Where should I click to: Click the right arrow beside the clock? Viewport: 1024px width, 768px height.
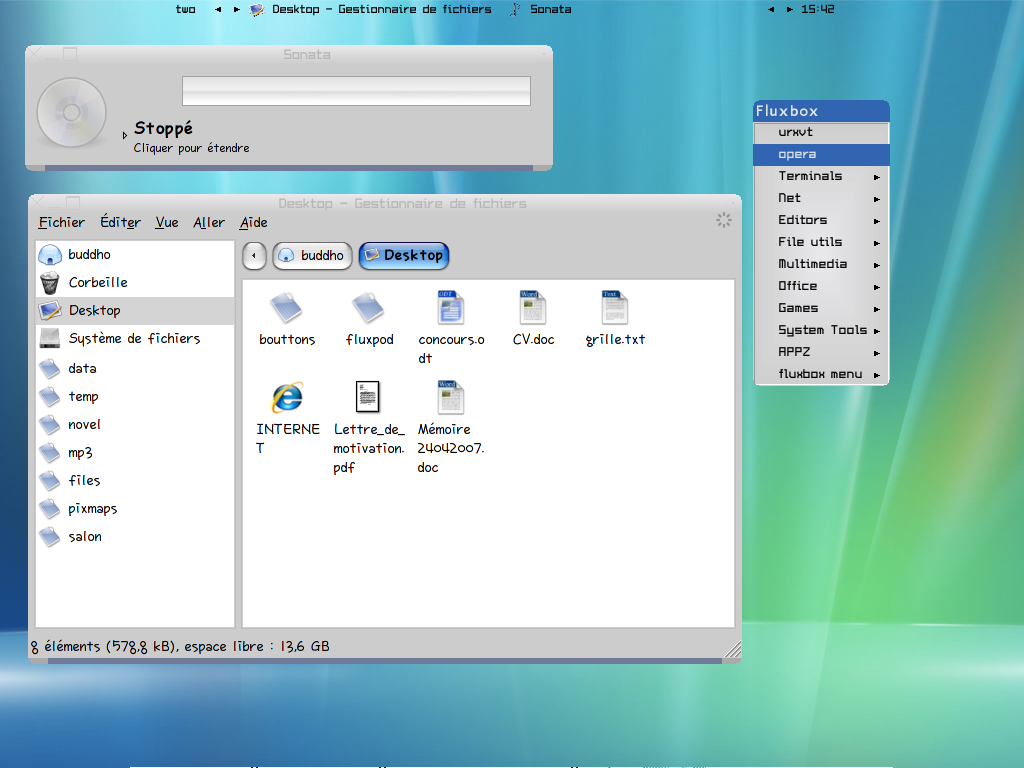[x=790, y=9]
